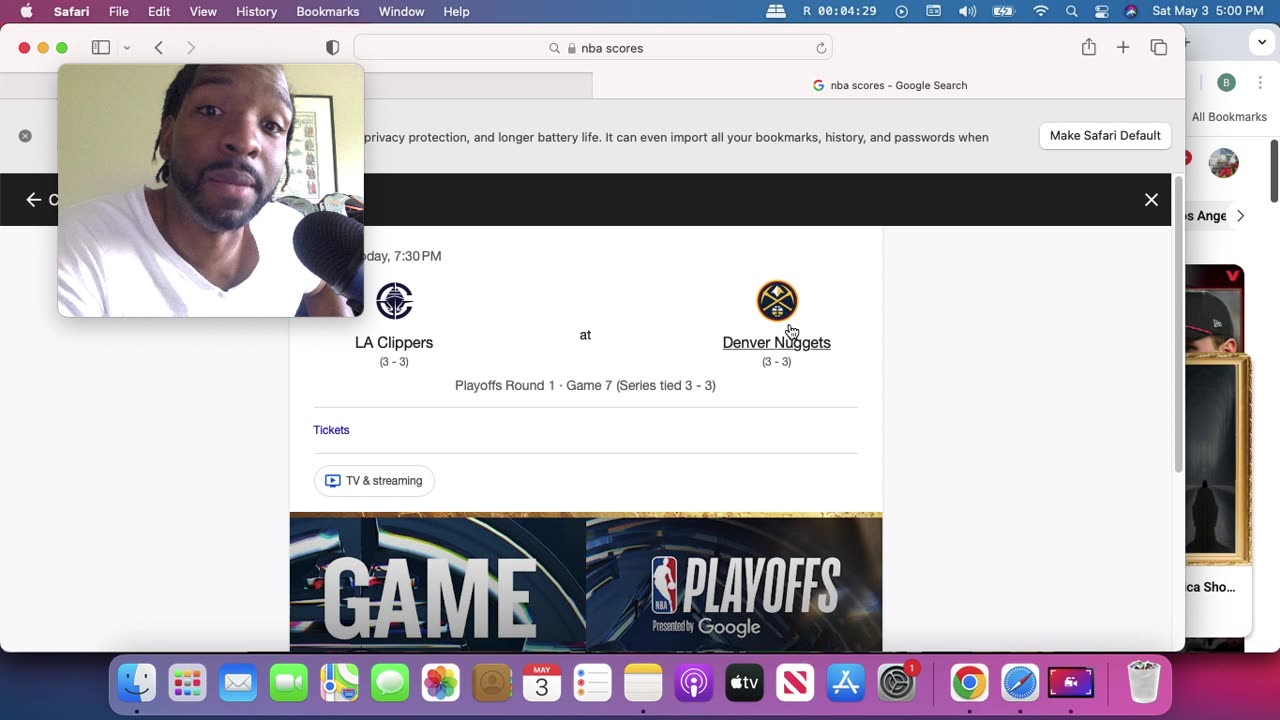The image size is (1280, 720).
Task: Switch to the 'nba scores - Google Search' tab
Action: click(x=889, y=85)
